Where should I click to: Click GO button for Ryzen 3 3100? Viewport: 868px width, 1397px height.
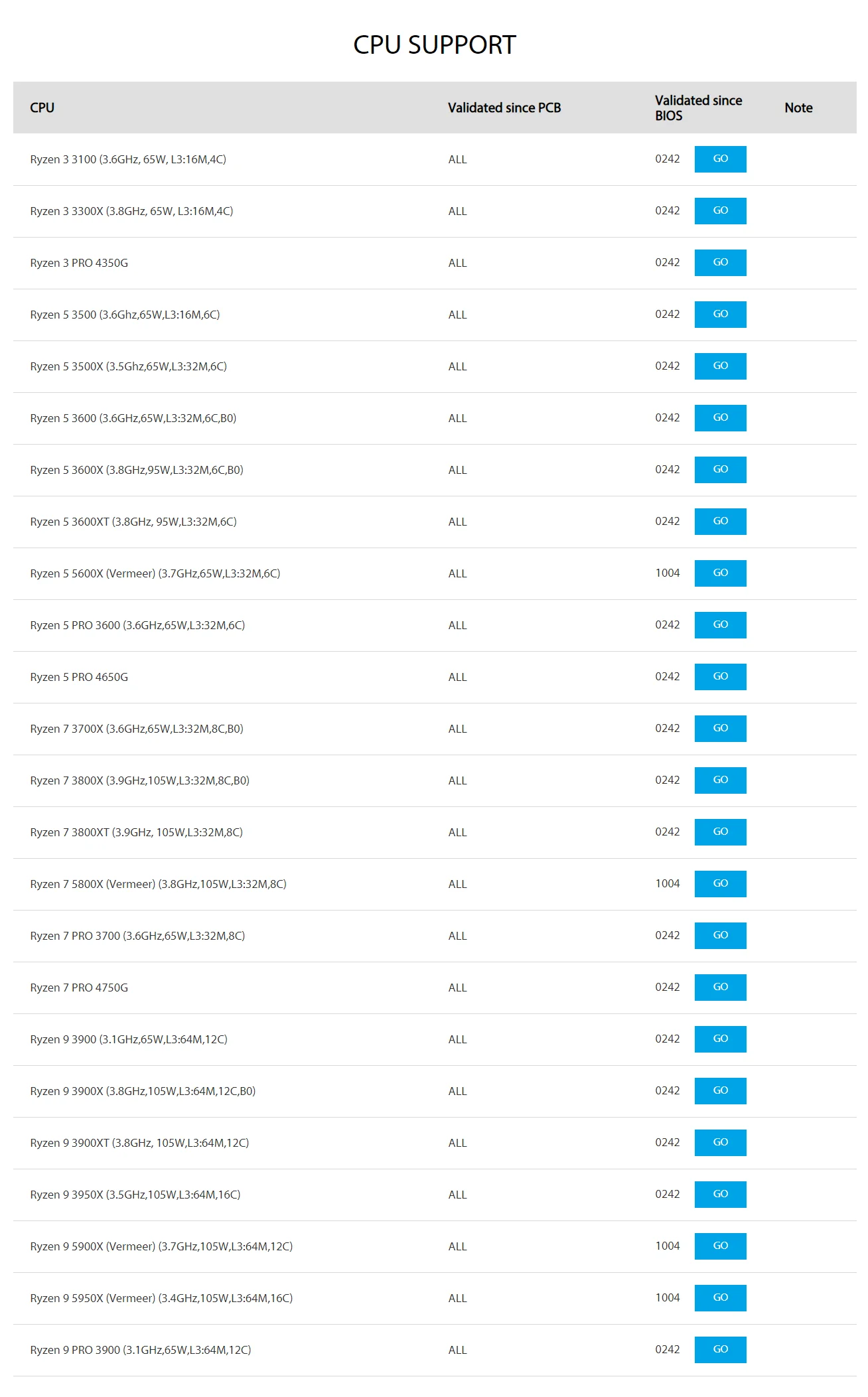[x=720, y=159]
